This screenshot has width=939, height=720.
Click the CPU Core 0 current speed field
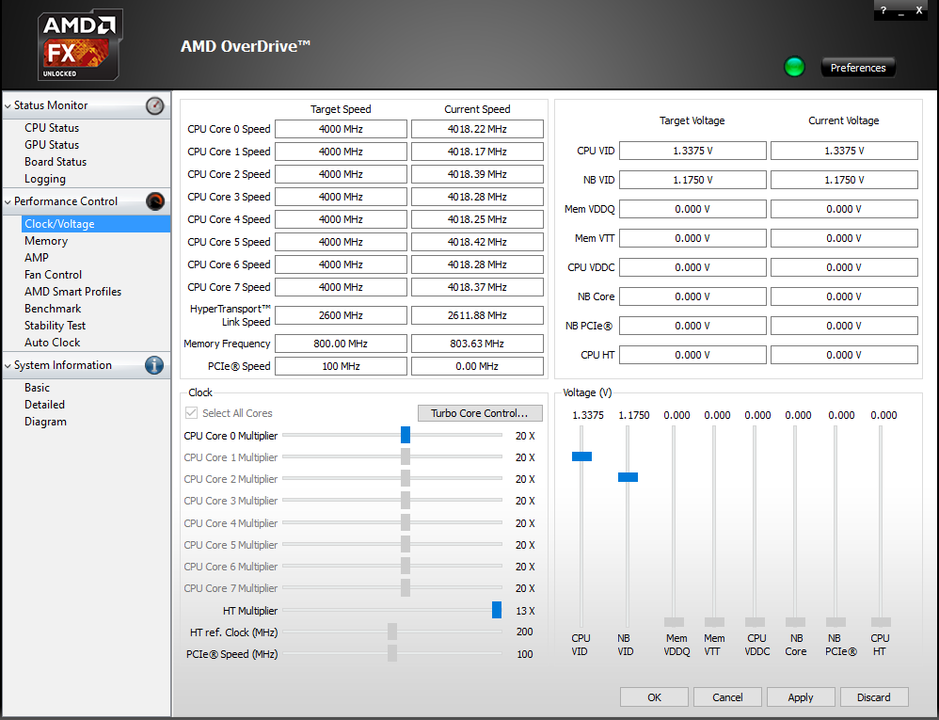point(477,129)
